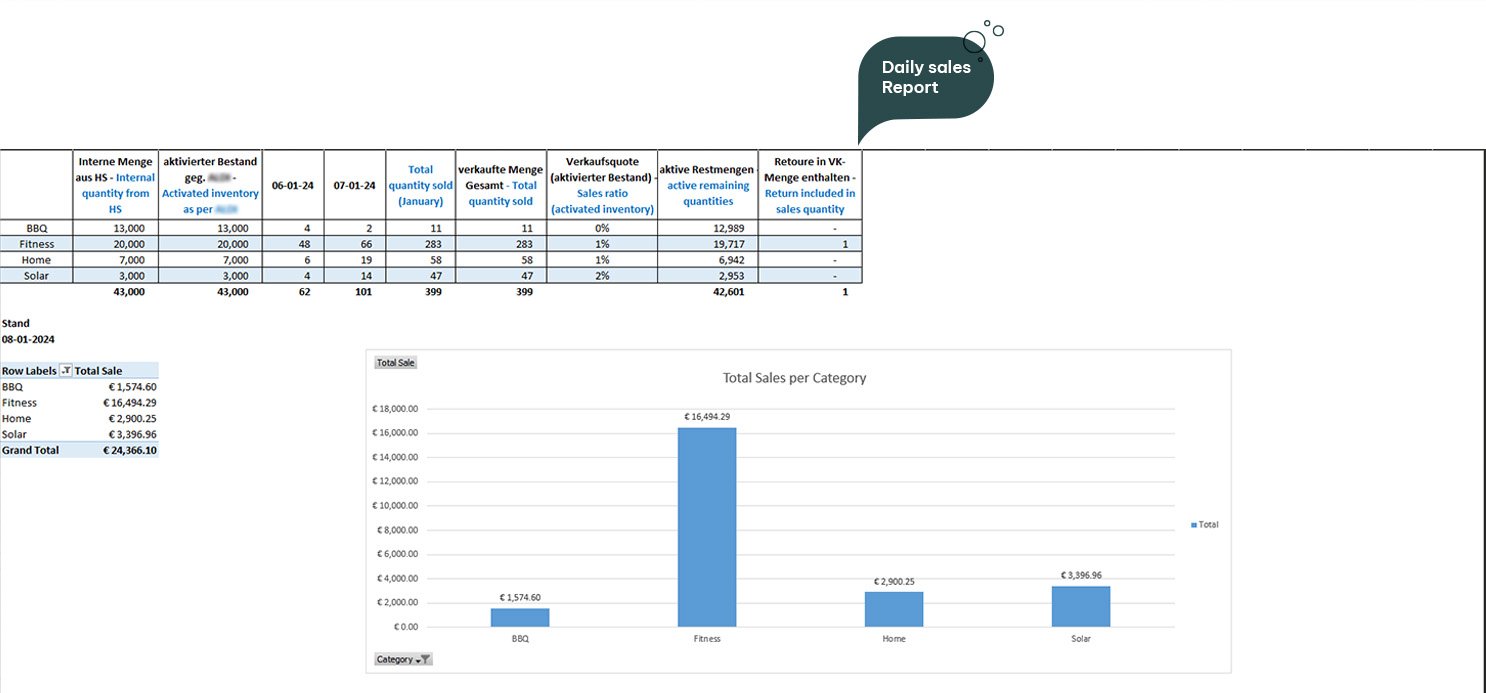This screenshot has width=1486, height=693.
Task: Click the Total Sale field button on chart
Action: [x=395, y=363]
